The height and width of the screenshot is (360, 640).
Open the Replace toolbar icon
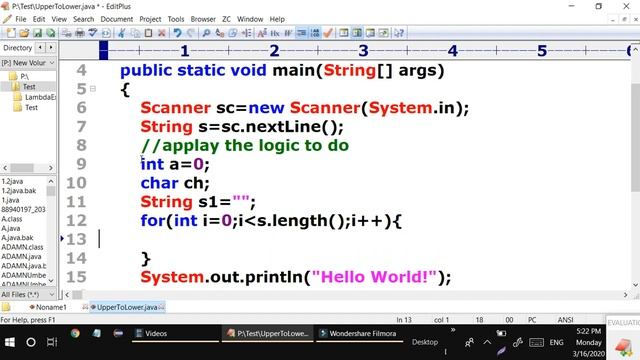pos(220,33)
